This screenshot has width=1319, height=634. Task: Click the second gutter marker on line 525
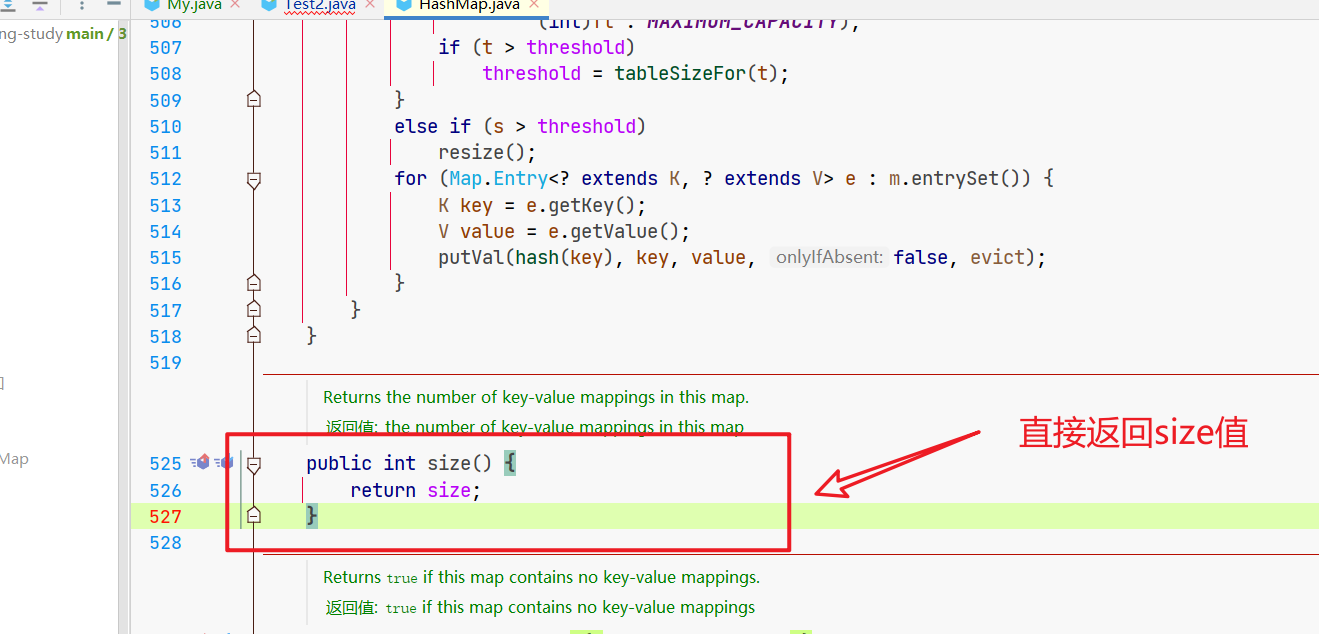224,463
